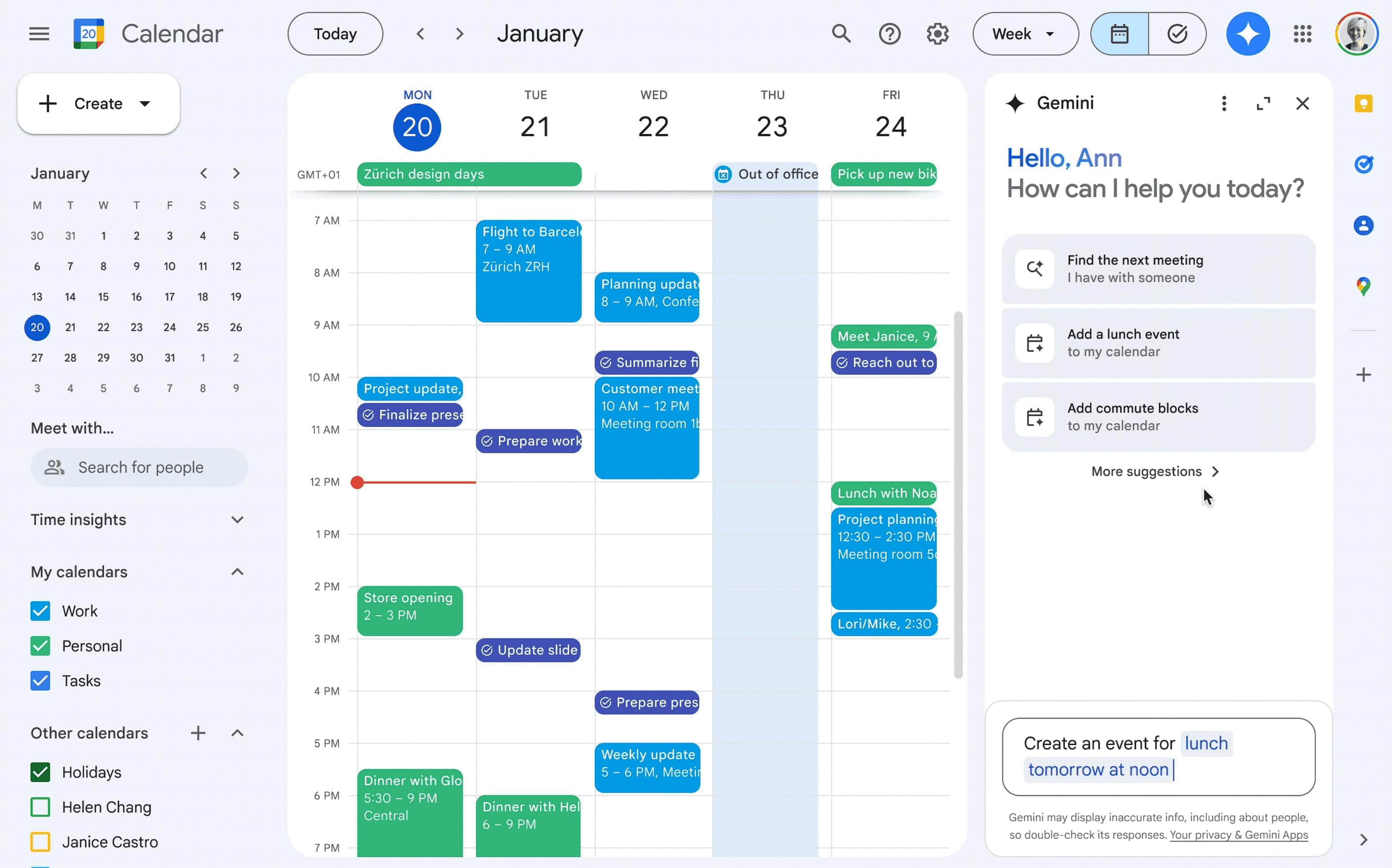Switch to Tasks view icon
The height and width of the screenshot is (868, 1392).
[x=1177, y=34]
